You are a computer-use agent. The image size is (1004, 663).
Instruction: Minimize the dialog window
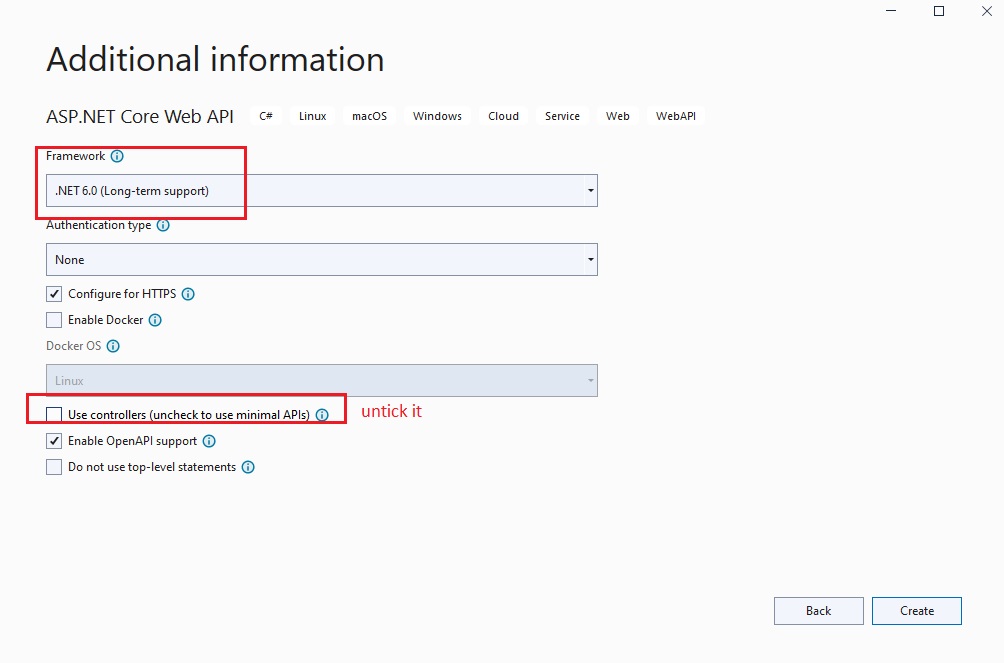tap(891, 11)
